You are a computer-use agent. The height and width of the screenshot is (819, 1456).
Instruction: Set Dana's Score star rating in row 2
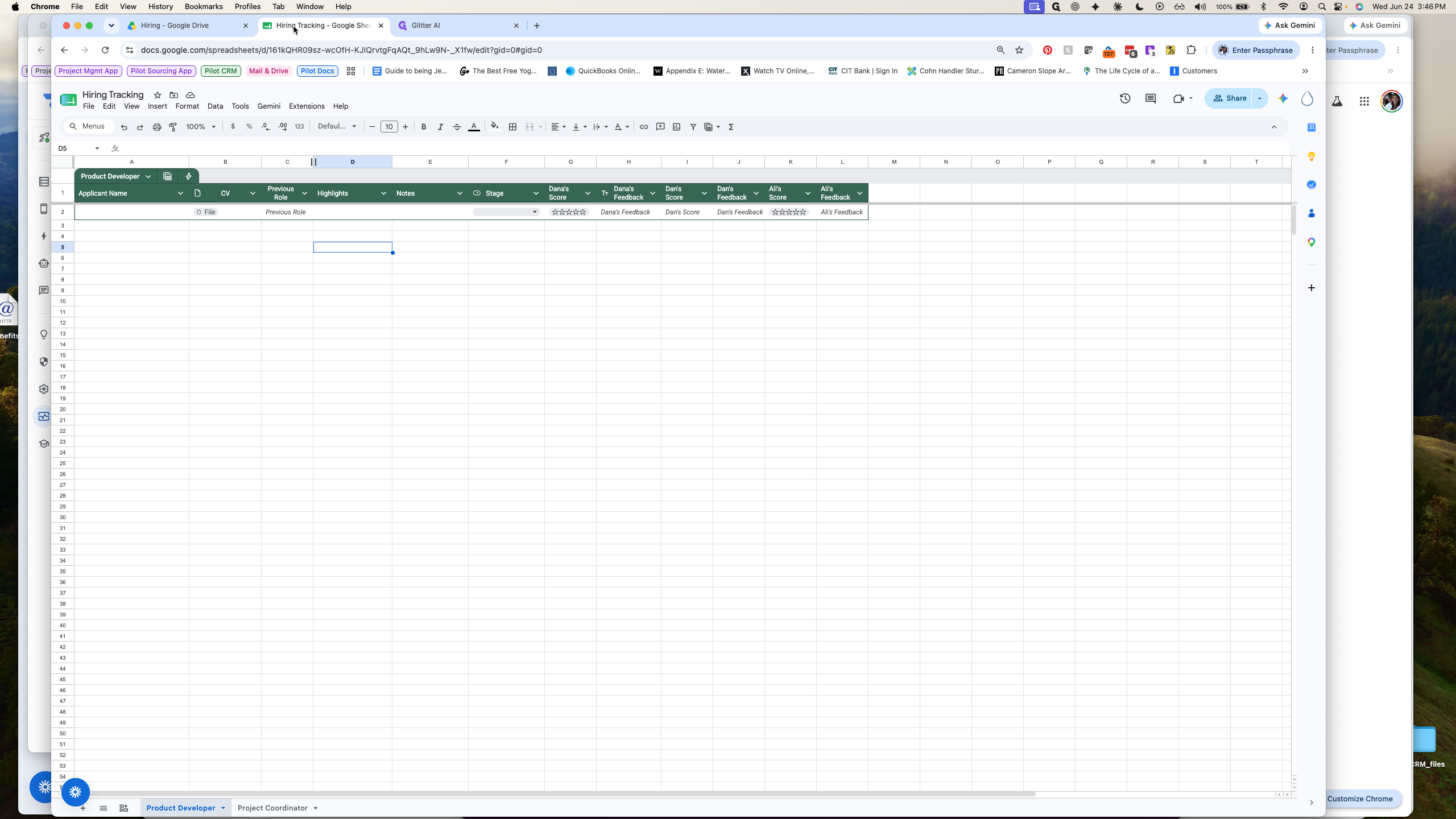click(569, 212)
